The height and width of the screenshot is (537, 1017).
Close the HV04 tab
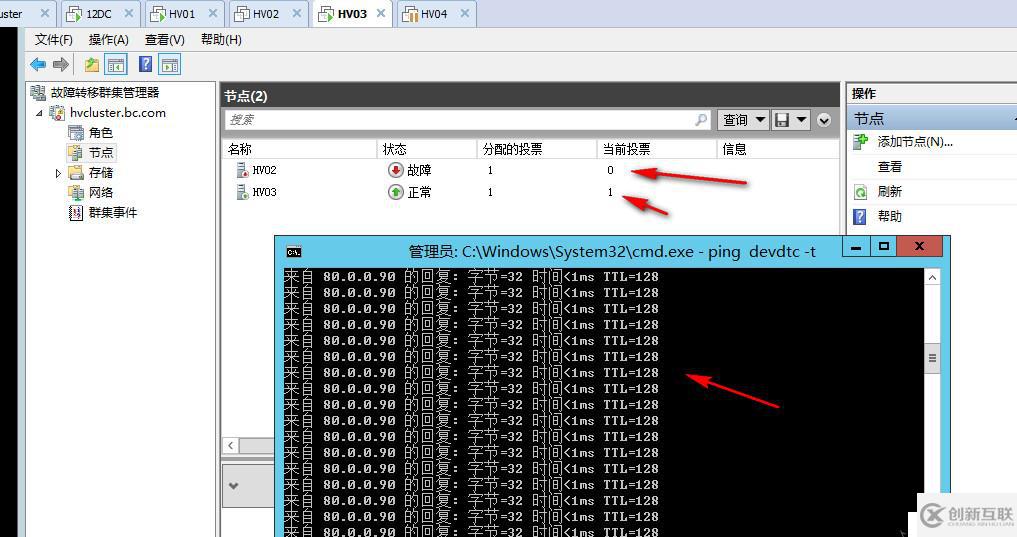464,13
